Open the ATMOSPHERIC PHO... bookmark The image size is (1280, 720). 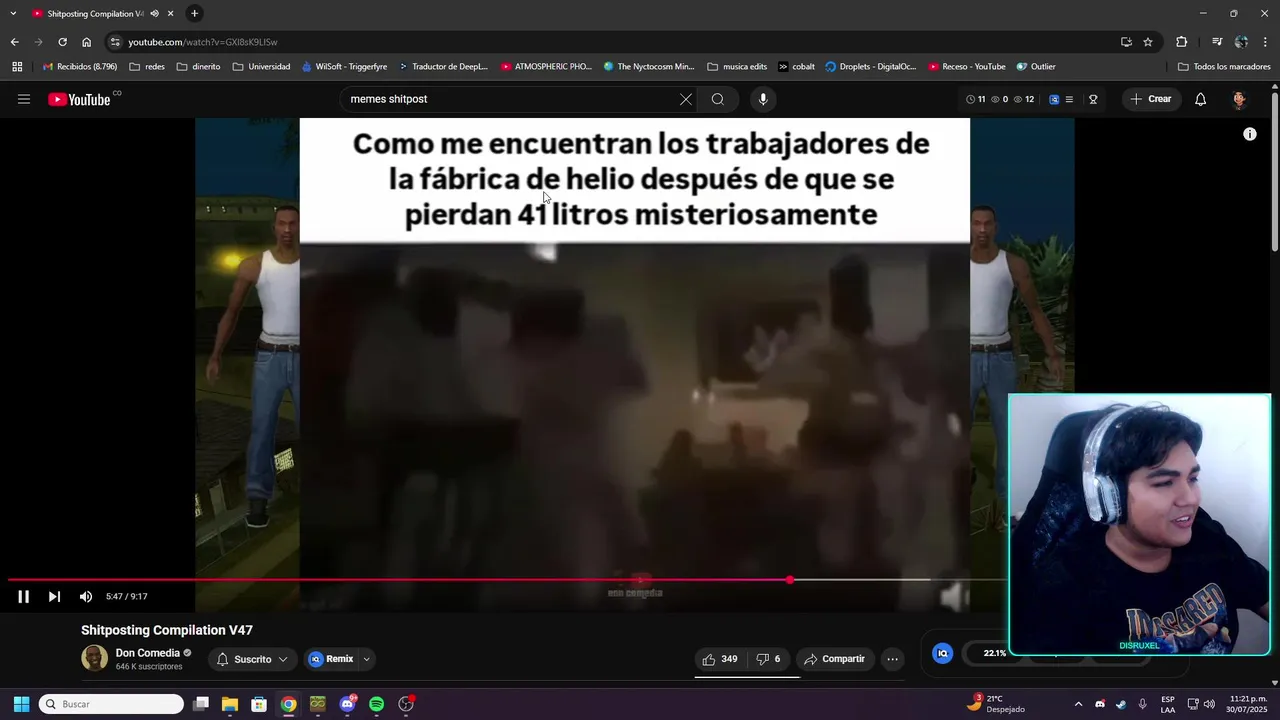(547, 67)
